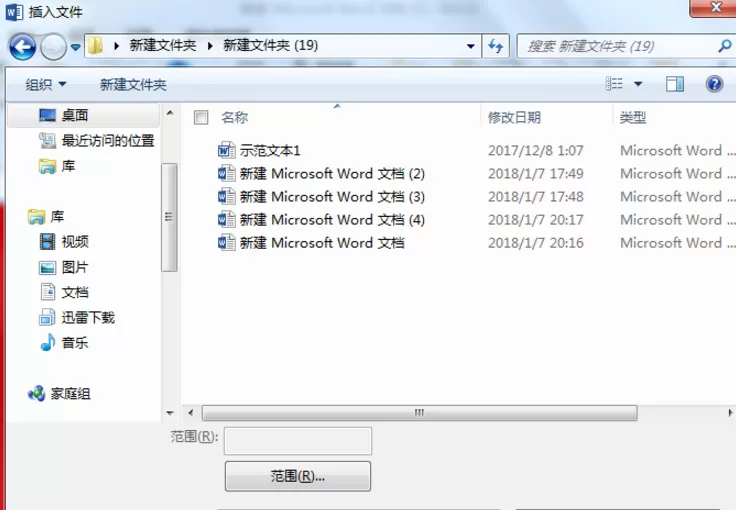
Task: Click the 新建文件夹 toolbar button
Action: coord(133,84)
